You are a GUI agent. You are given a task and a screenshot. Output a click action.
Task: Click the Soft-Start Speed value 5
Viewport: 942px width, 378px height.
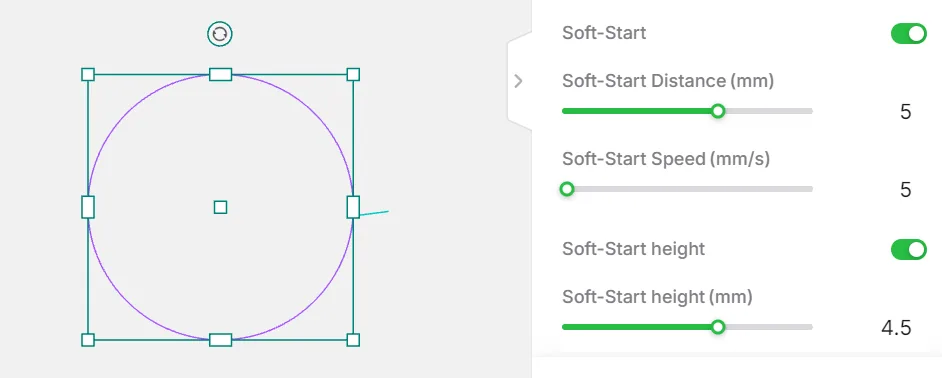[905, 191]
